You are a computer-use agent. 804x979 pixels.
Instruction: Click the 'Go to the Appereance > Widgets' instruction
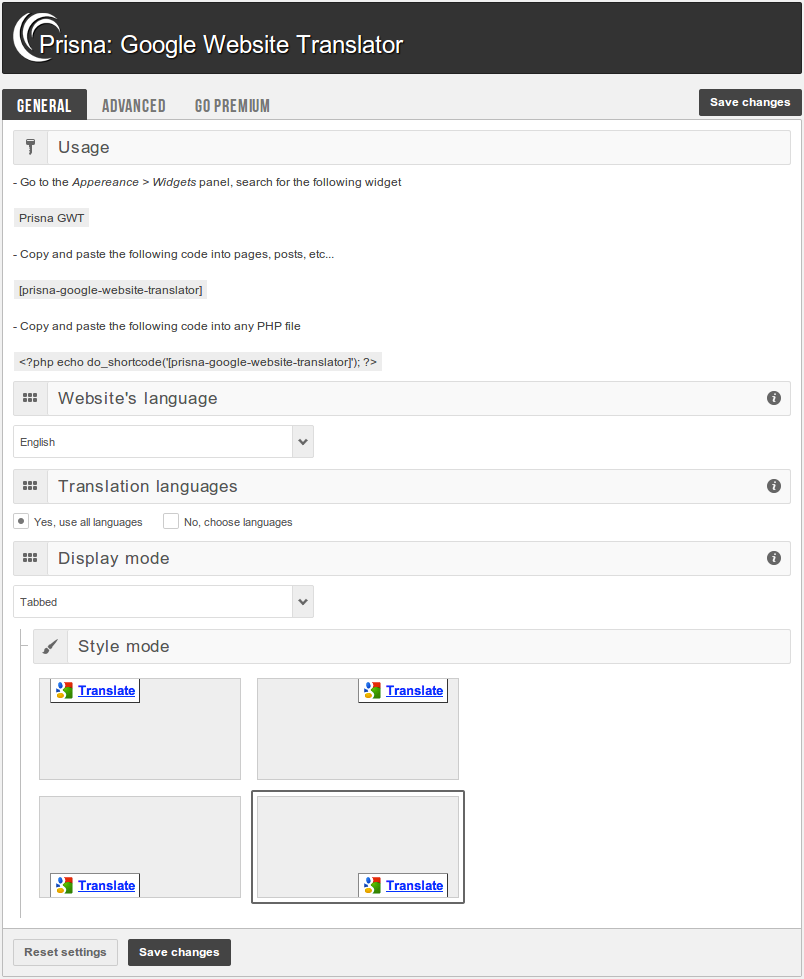pos(207,182)
